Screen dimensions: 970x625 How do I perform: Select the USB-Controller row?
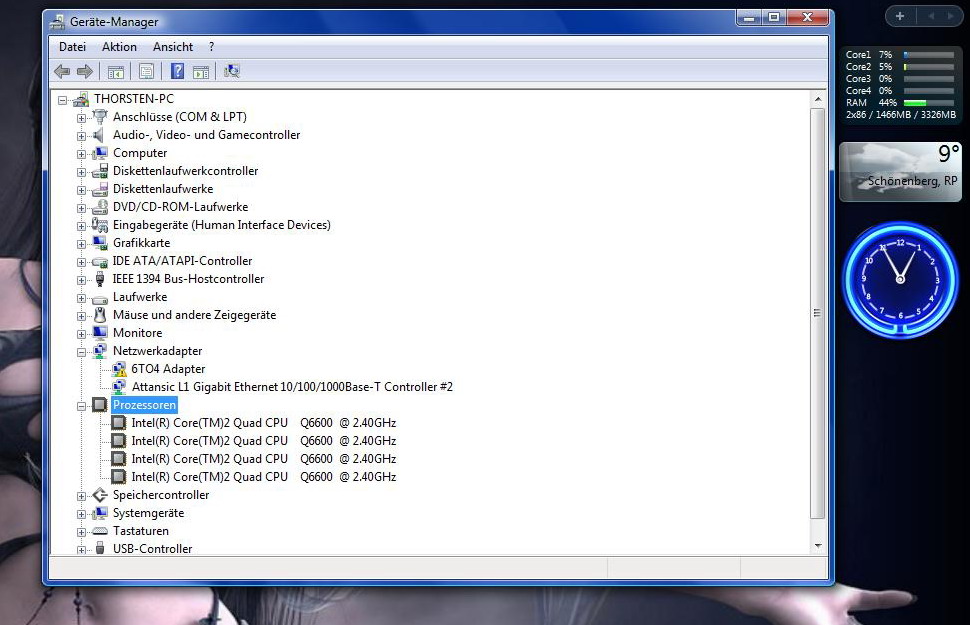click(152, 548)
